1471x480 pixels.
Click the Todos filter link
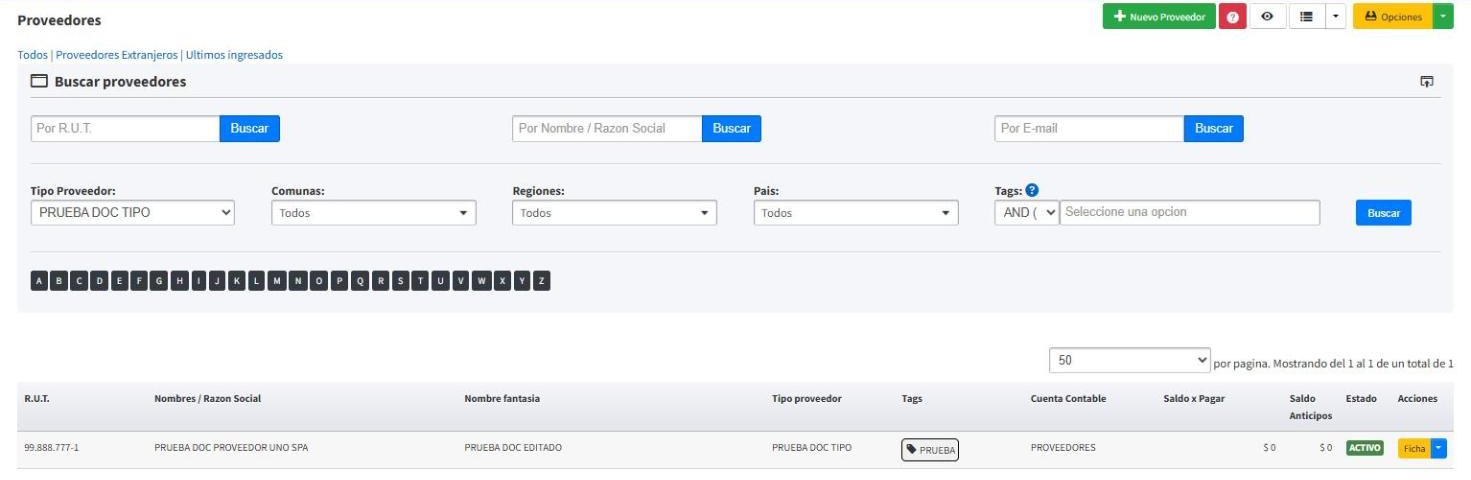[x=33, y=55]
